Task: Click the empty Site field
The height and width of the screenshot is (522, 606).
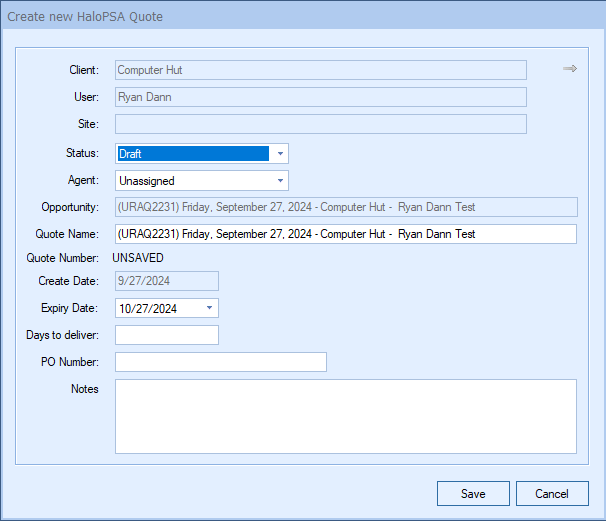Action: tap(321, 124)
